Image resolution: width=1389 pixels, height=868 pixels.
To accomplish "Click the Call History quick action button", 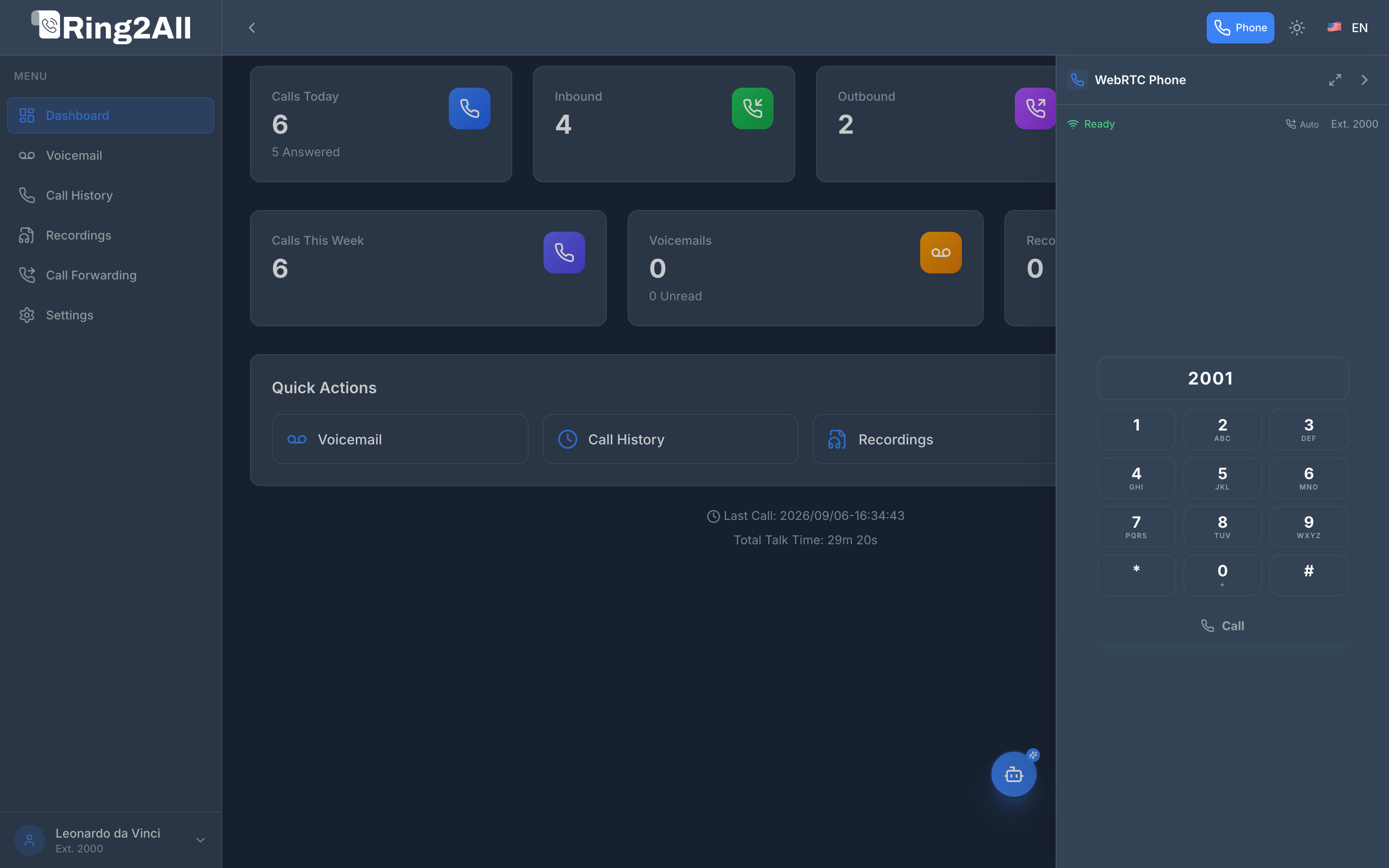I will point(670,439).
